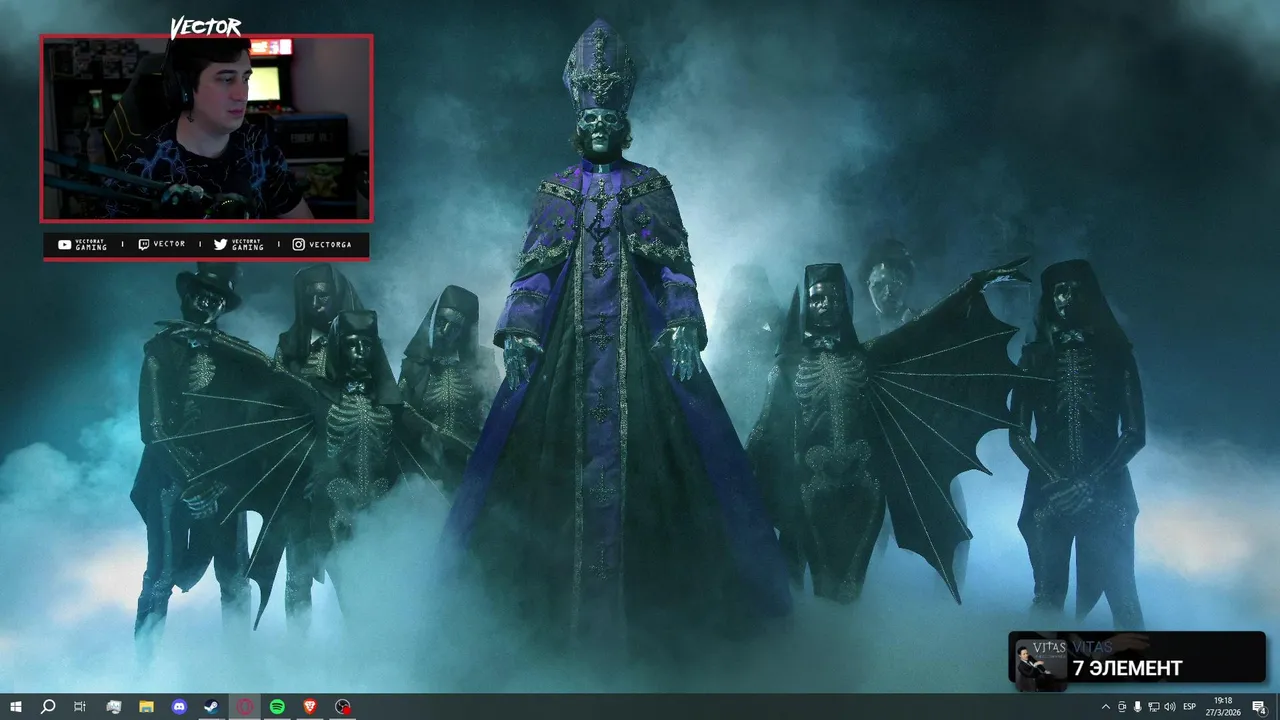1280x720 pixels.
Task: Click the Meet Now camera tray icon
Action: click(1121, 707)
